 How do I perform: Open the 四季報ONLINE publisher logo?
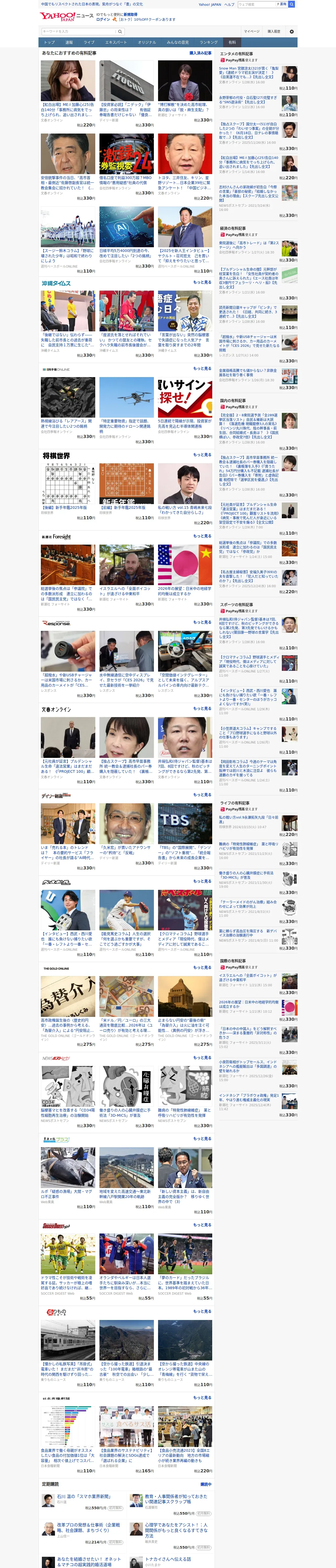pyautogui.click(x=55, y=370)
